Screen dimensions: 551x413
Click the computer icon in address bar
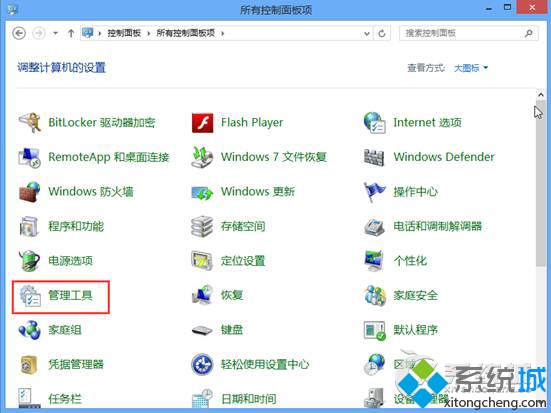coord(88,33)
